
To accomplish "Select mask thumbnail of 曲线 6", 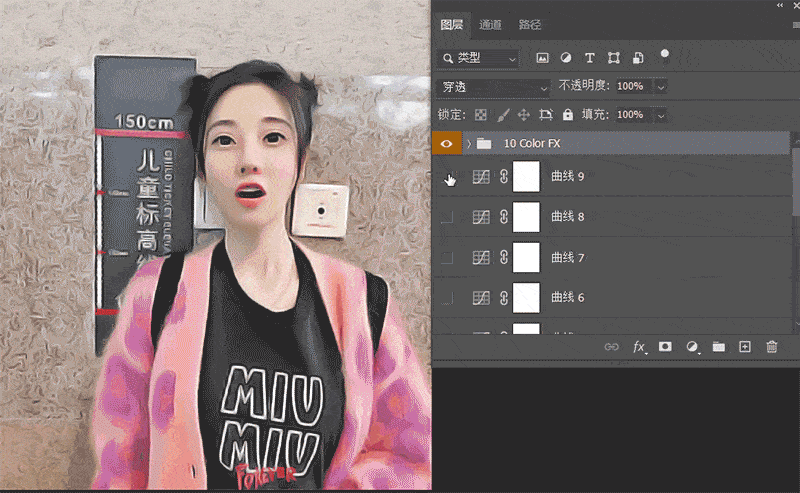I will [526, 298].
